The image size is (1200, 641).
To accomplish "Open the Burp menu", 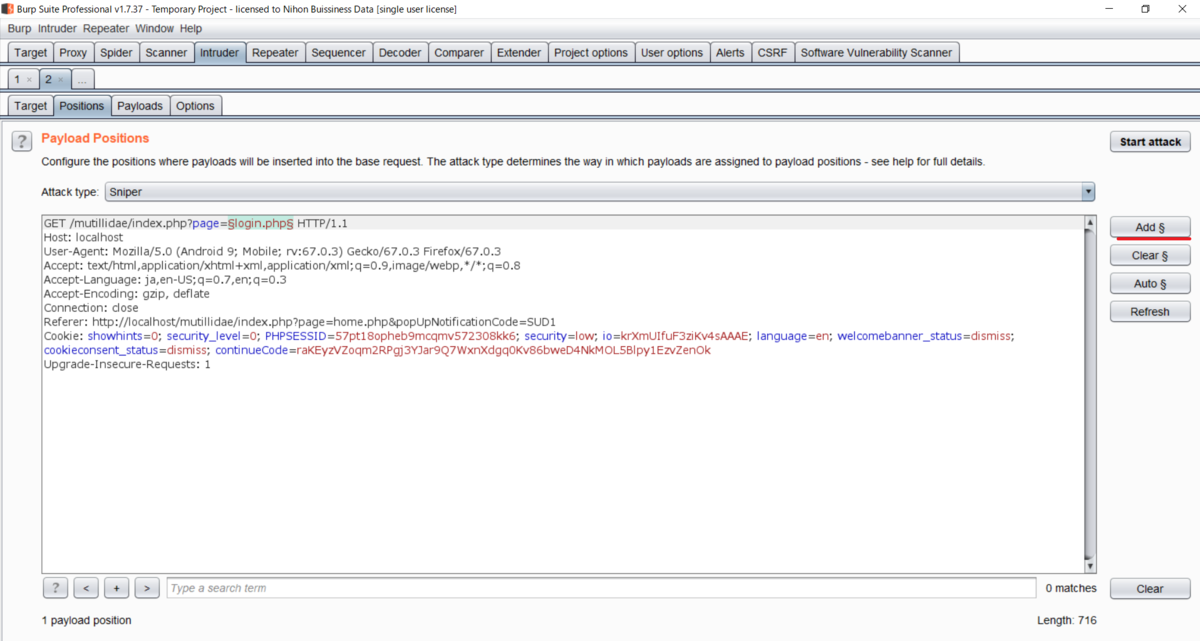I will coord(19,29).
